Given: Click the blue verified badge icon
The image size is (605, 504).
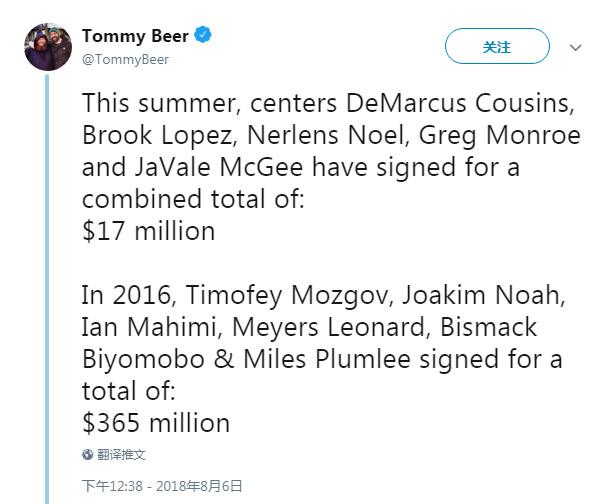Looking at the screenshot, I should (x=203, y=35).
